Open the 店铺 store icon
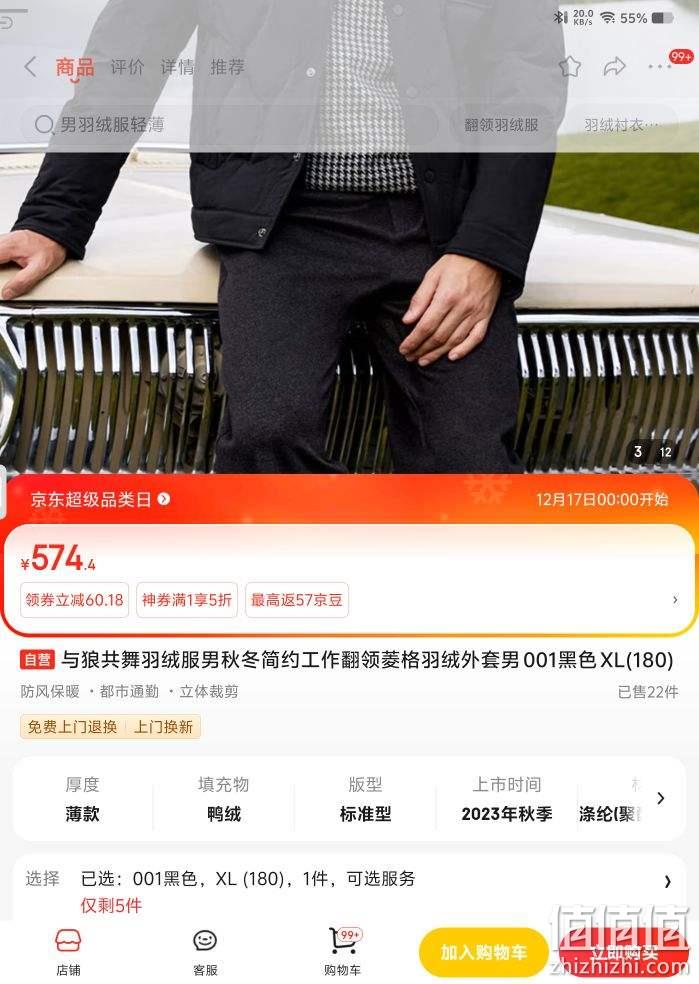Screen dimensions: 699x984 pos(68,952)
